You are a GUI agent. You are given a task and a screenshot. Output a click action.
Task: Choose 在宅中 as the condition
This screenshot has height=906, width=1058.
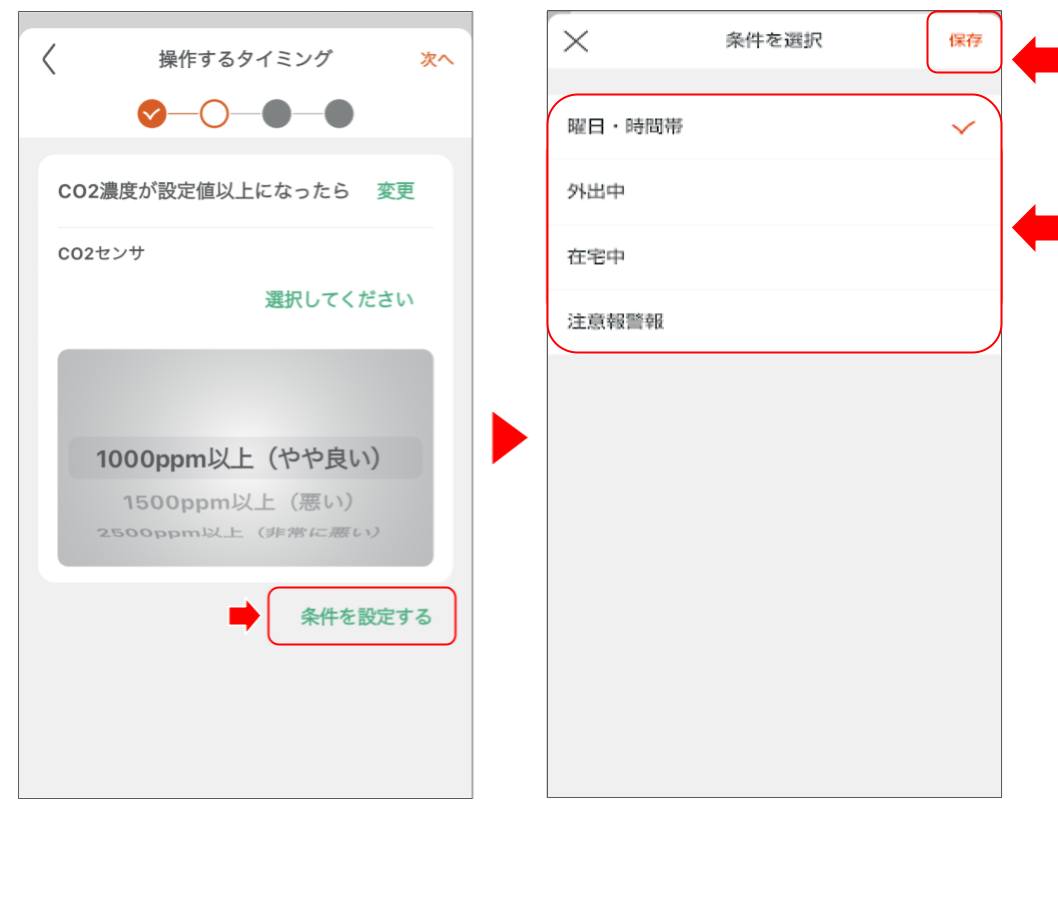pos(700,258)
